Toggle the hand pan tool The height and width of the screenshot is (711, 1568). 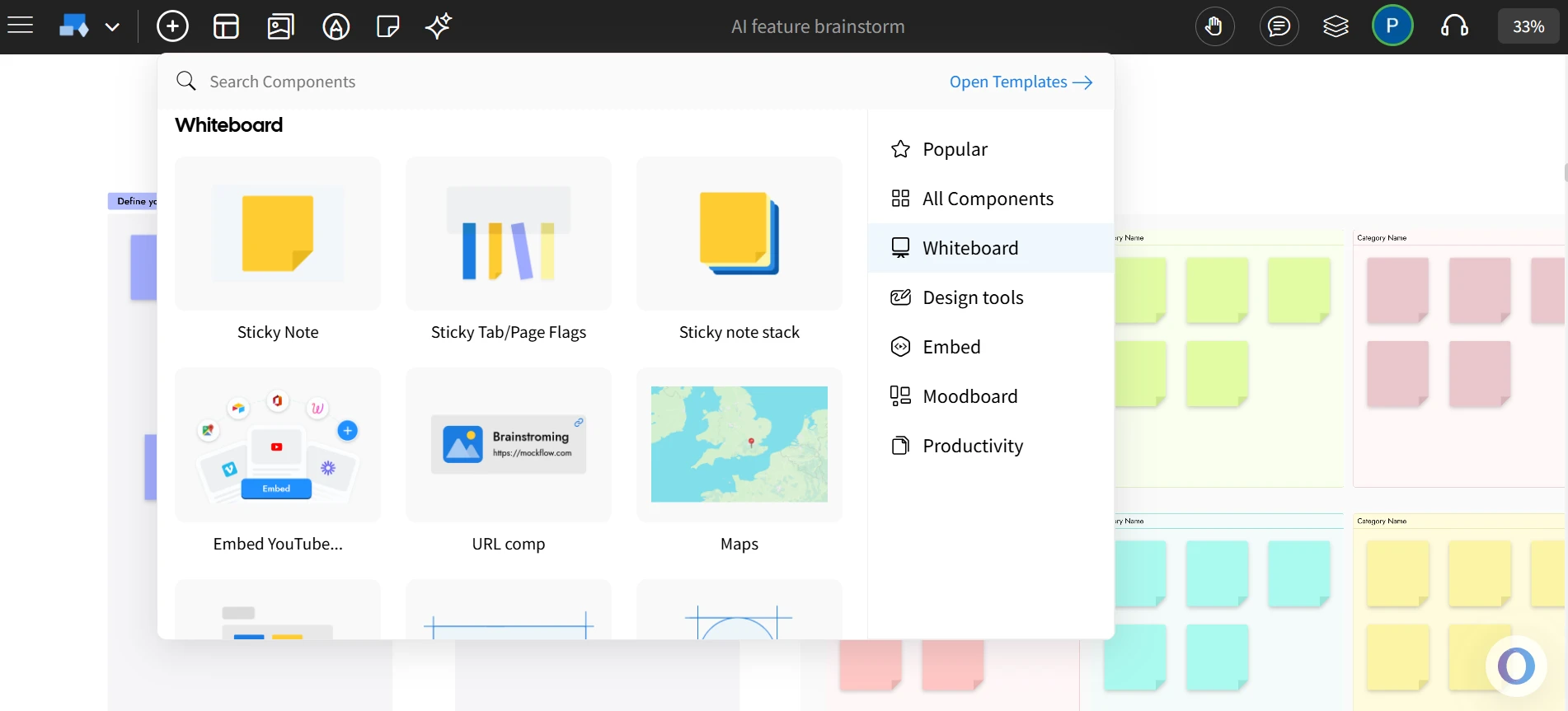[x=1214, y=26]
